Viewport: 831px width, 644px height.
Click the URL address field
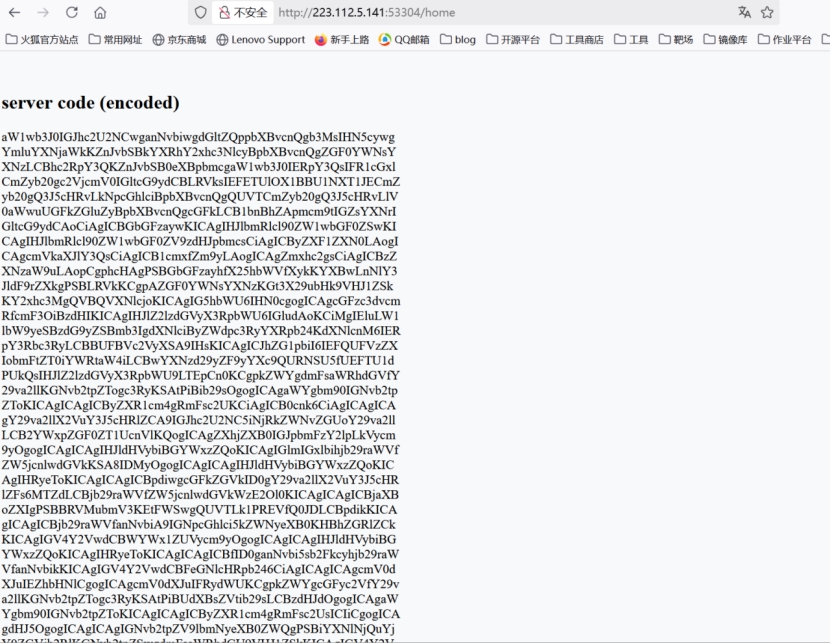tap(503, 12)
